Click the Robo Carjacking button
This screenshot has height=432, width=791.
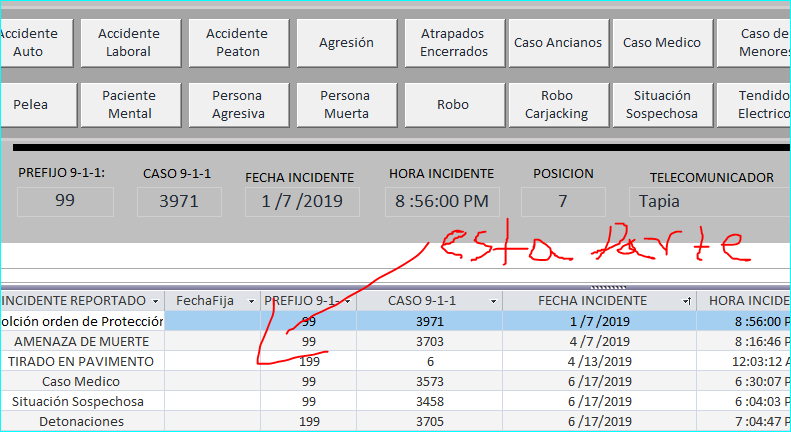point(557,104)
